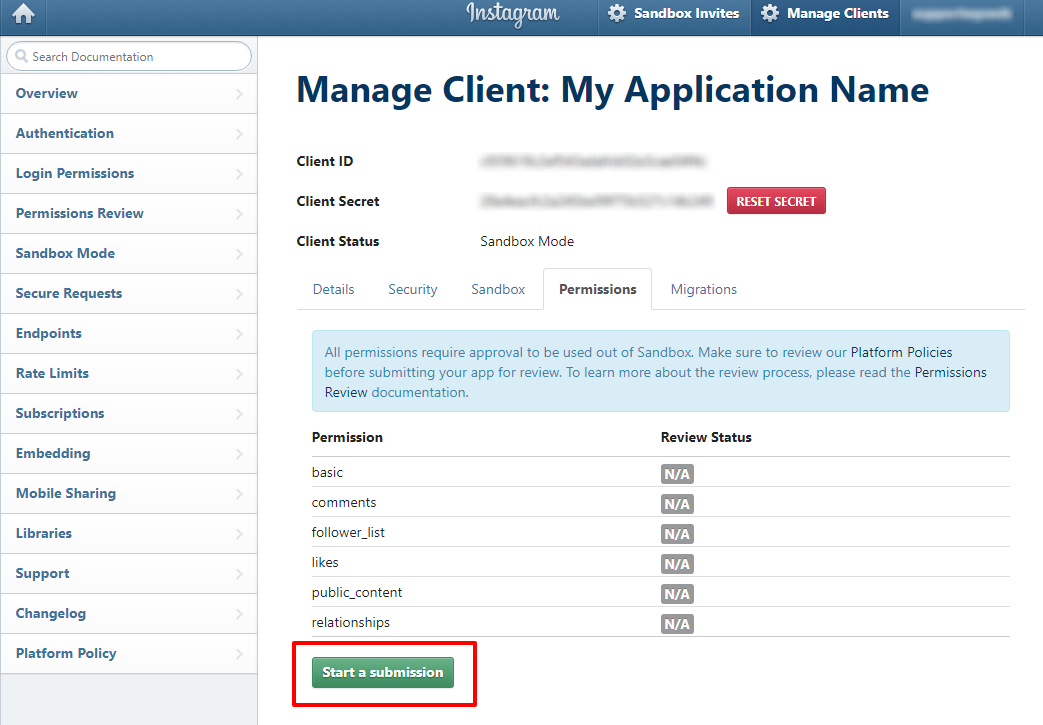The width and height of the screenshot is (1043, 725).
Task: Open the Platform Policies link
Action: 901,352
